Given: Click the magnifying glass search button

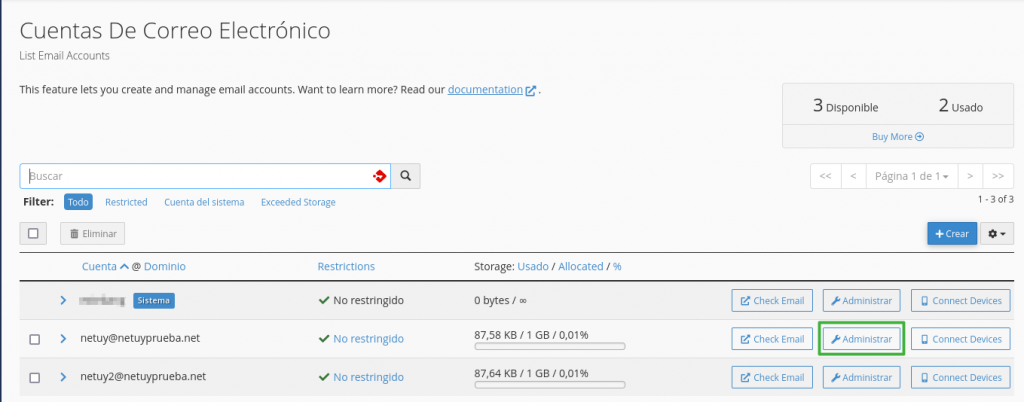Looking at the screenshot, I should pyautogui.click(x=405, y=176).
